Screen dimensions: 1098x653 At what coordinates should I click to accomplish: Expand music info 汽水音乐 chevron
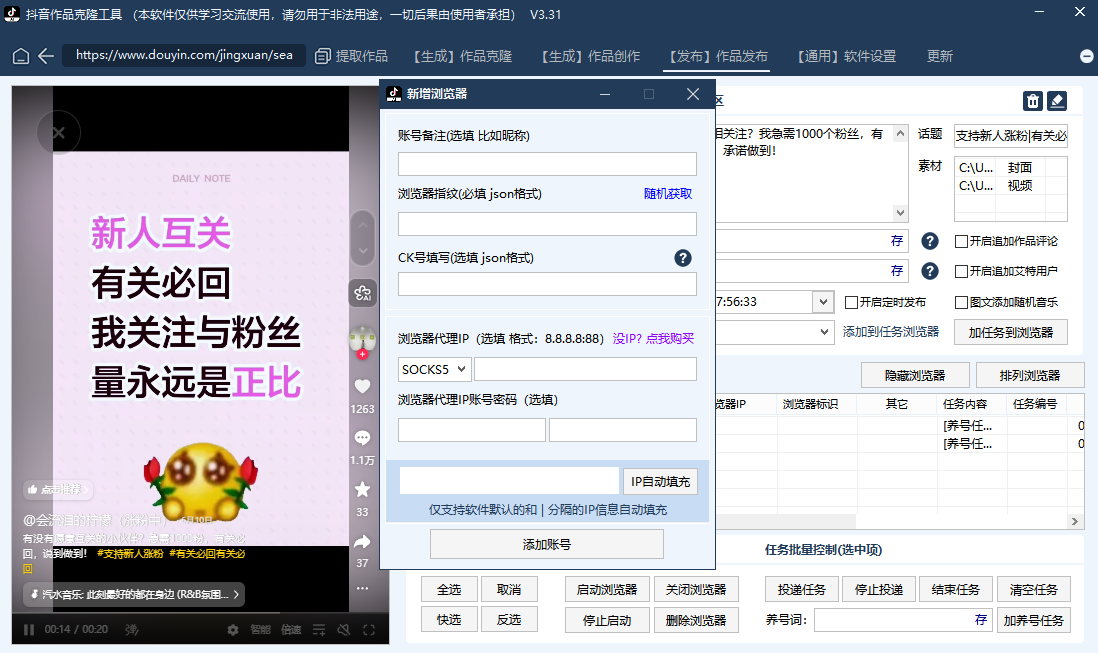pos(236,594)
